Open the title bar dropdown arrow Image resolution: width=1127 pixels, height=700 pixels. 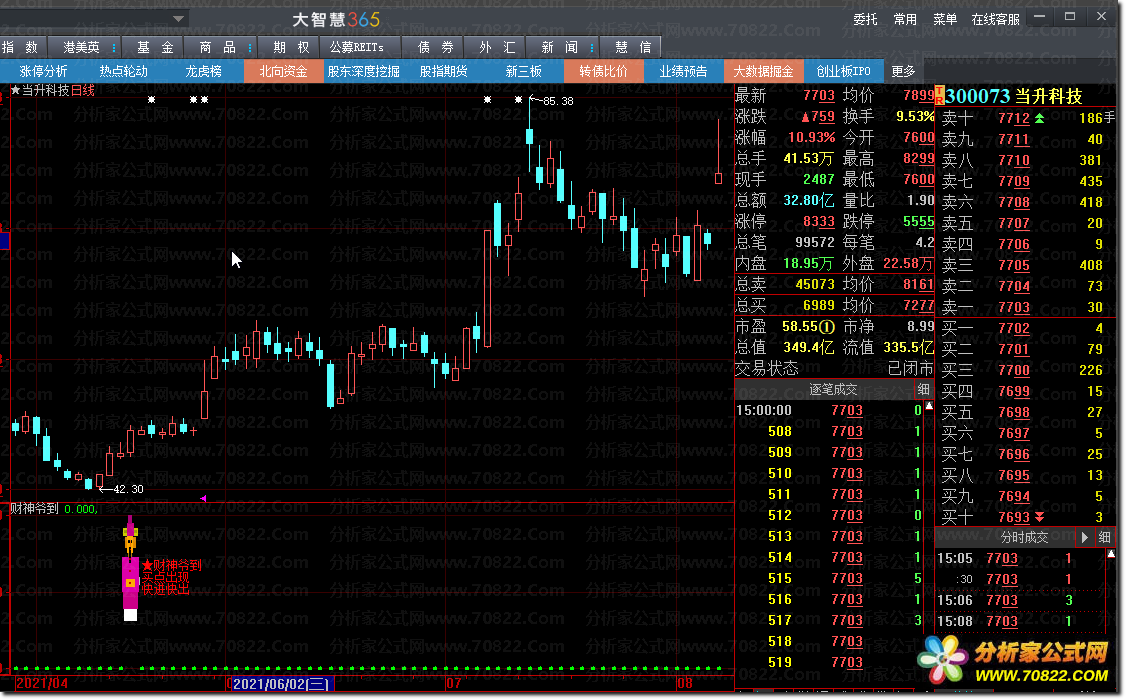(178, 19)
